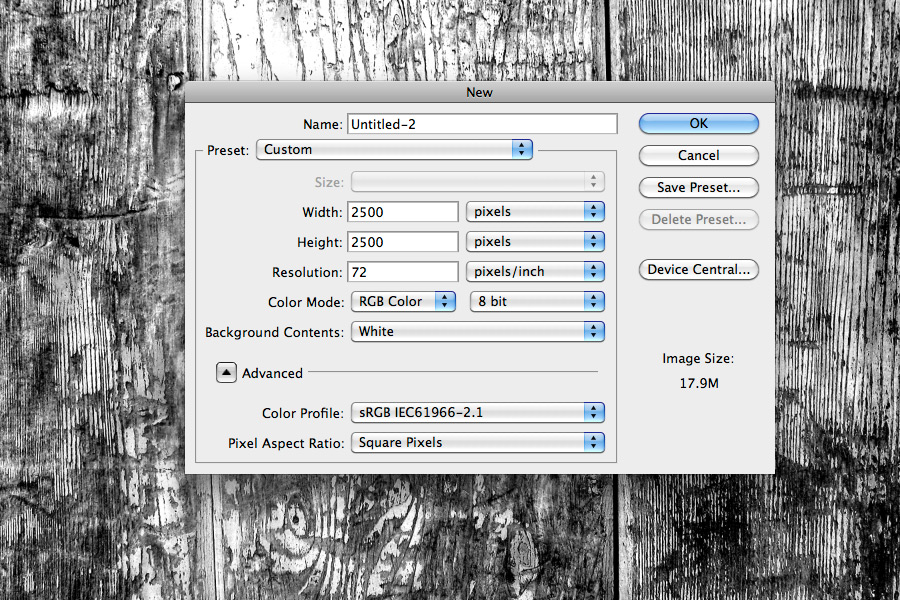Click the Save Preset button
The width and height of the screenshot is (900, 600).
[x=698, y=187]
